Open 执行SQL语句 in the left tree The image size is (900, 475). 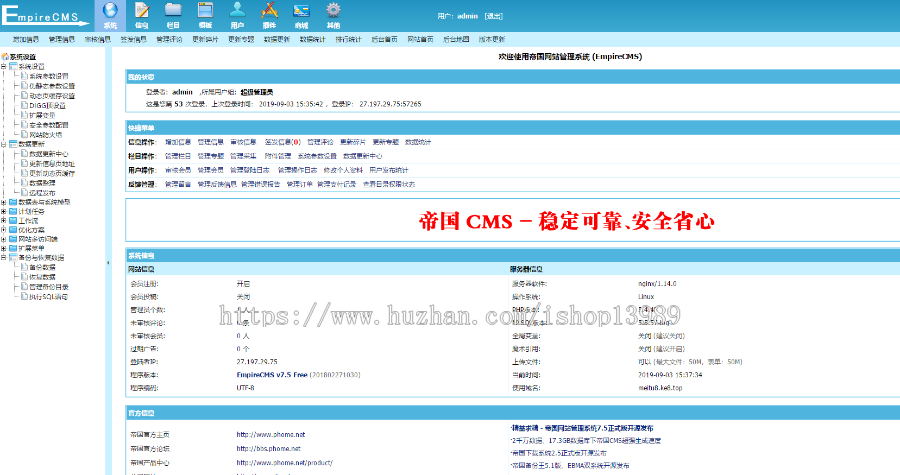49,297
